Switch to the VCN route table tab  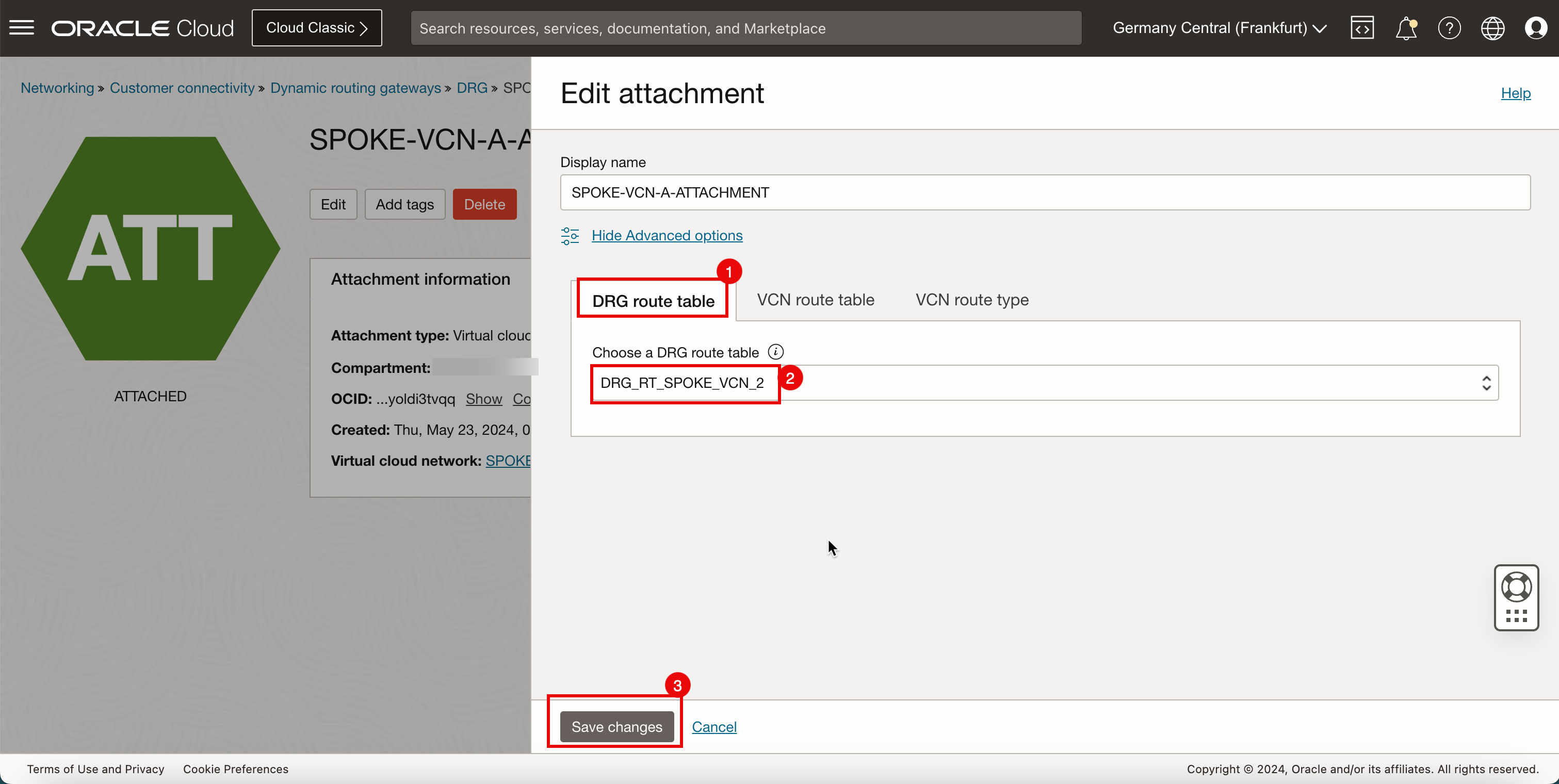815,299
